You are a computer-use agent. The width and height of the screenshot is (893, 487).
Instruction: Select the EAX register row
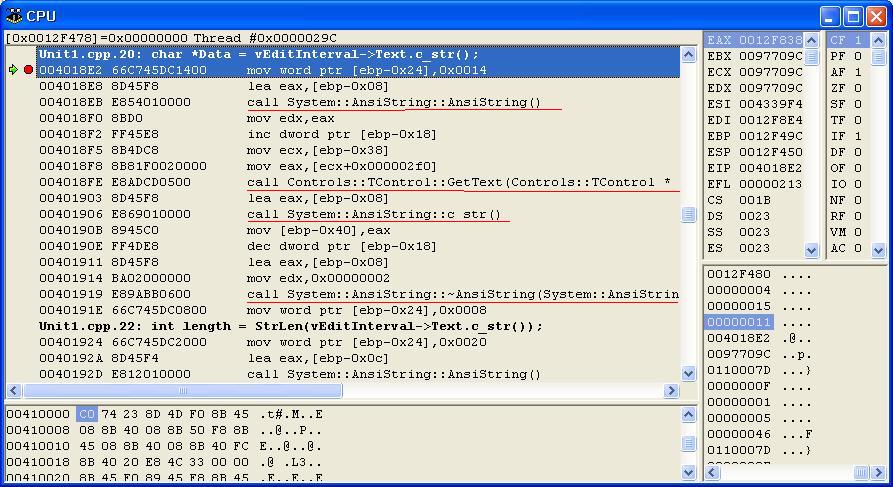754,40
